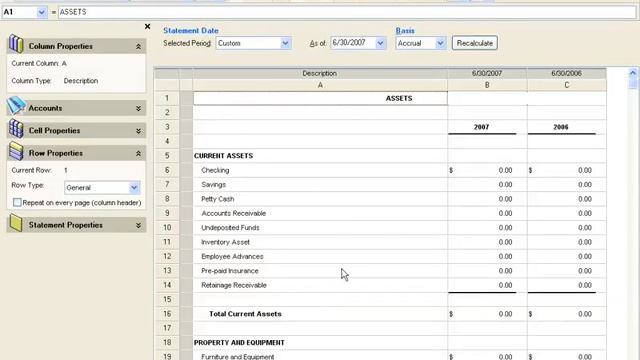
Task: Click the Savings row label
Action: [x=213, y=184]
